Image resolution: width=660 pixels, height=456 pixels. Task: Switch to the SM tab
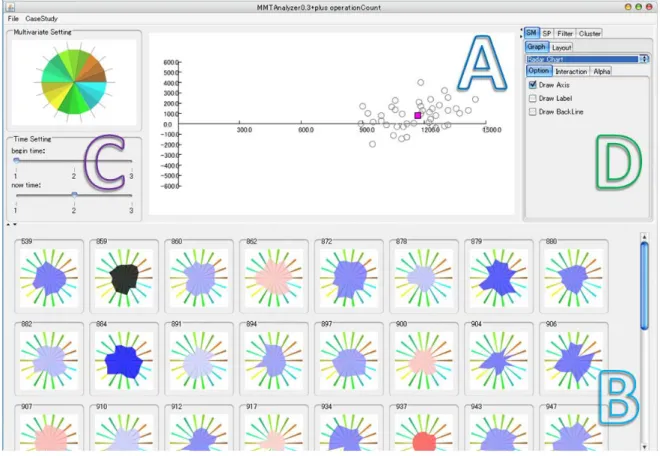pyautogui.click(x=531, y=33)
